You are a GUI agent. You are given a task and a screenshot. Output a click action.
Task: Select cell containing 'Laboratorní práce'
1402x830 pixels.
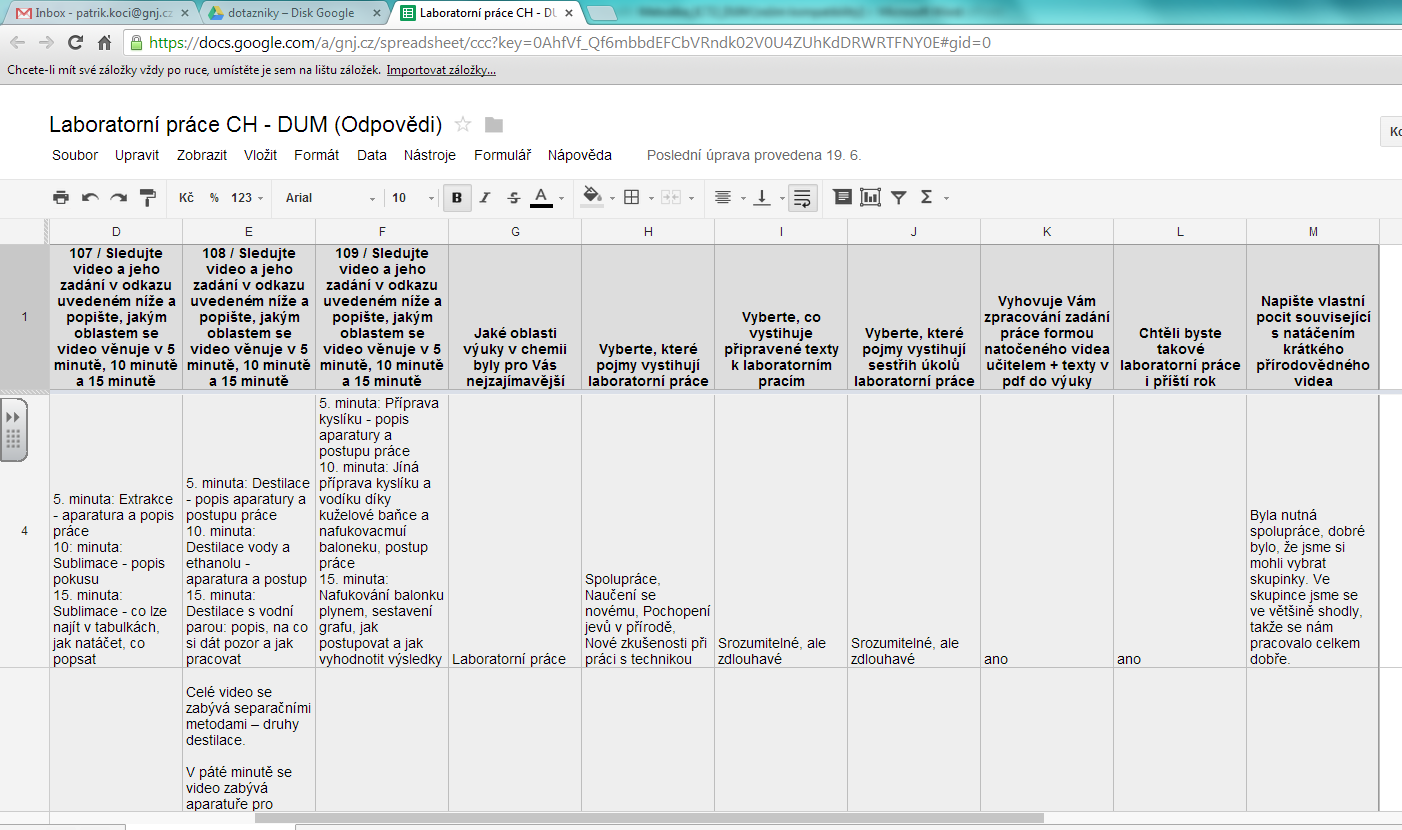pyautogui.click(x=515, y=530)
